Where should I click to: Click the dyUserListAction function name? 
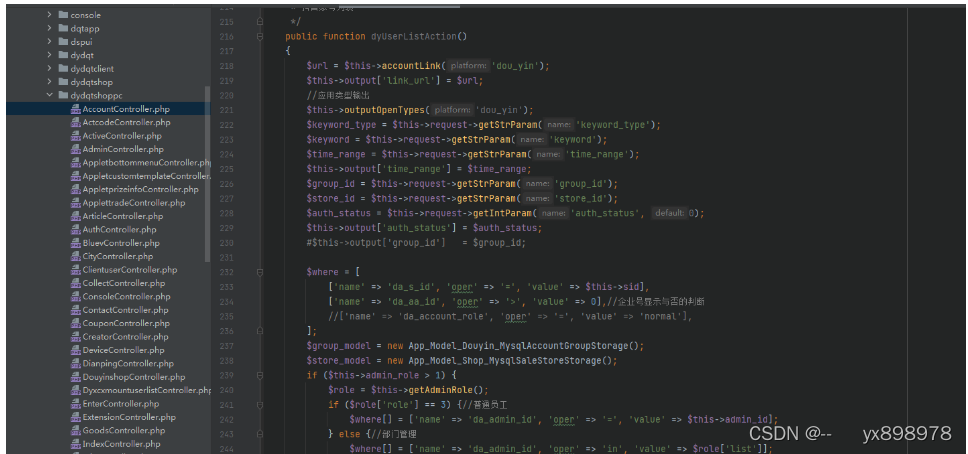[414, 36]
